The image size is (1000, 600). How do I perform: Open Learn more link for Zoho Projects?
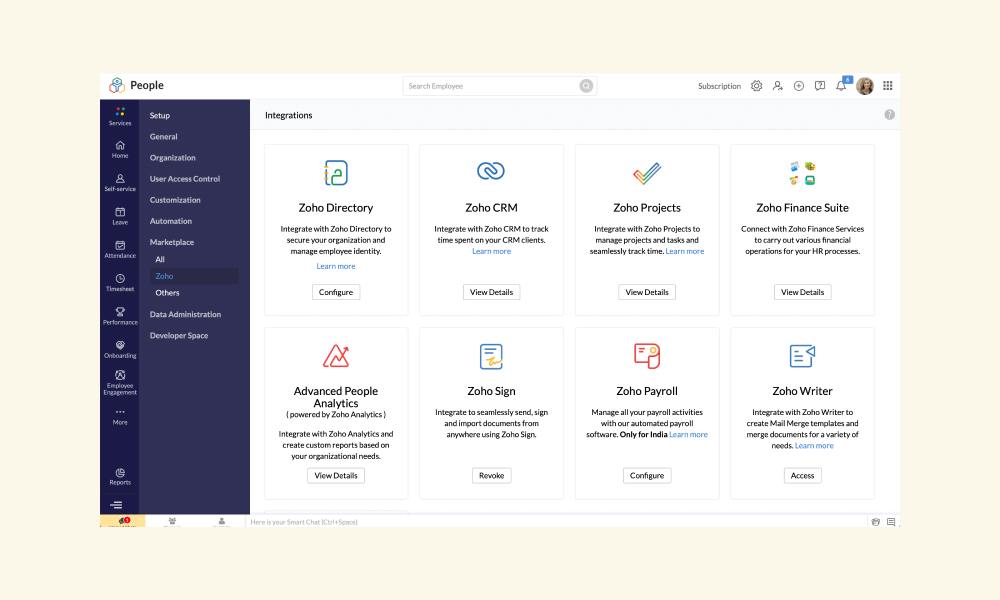click(x=685, y=251)
